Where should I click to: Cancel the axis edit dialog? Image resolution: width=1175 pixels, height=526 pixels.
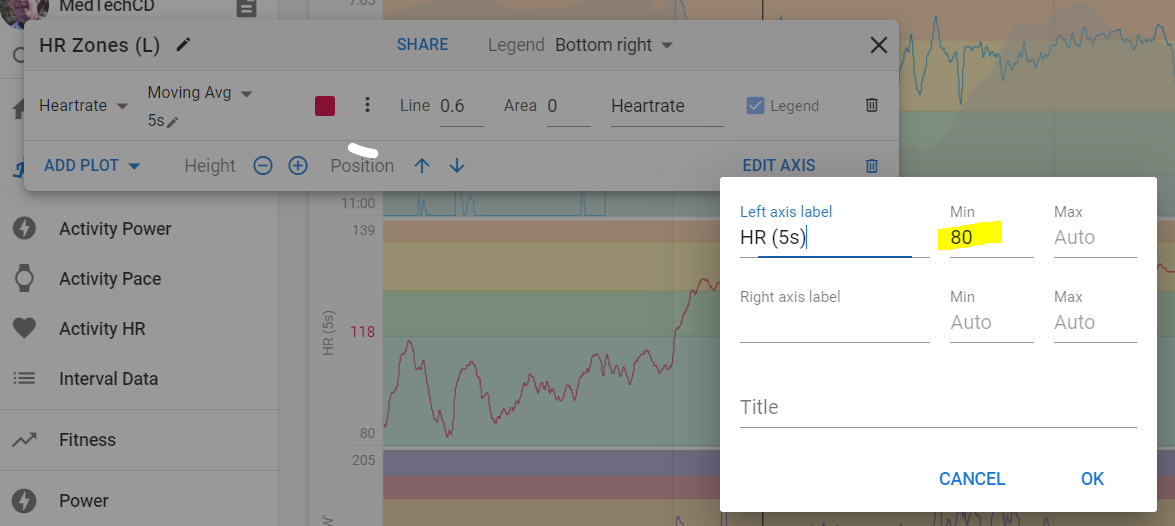click(972, 479)
